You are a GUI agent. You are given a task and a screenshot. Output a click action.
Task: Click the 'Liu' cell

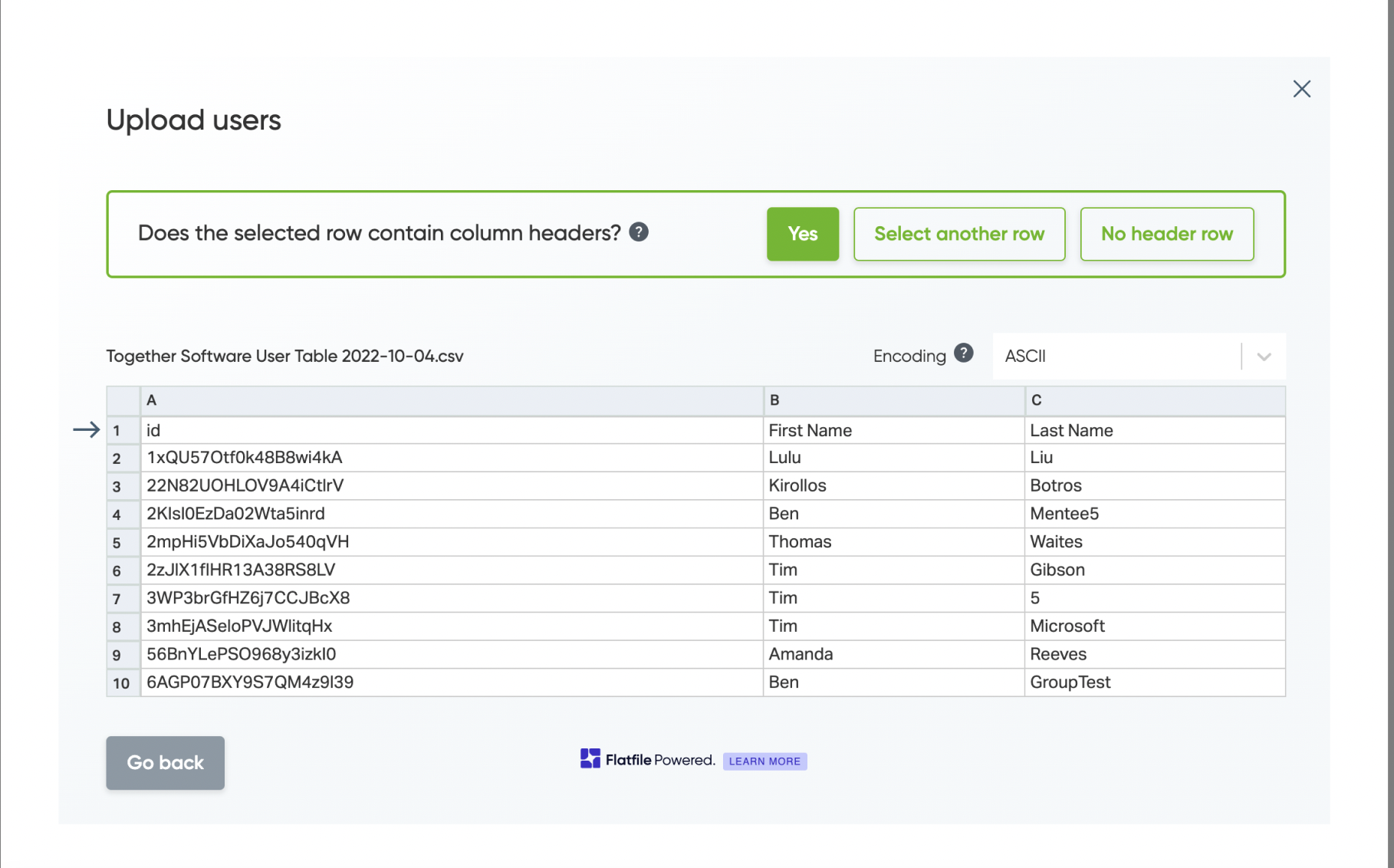pyautogui.click(x=1155, y=458)
